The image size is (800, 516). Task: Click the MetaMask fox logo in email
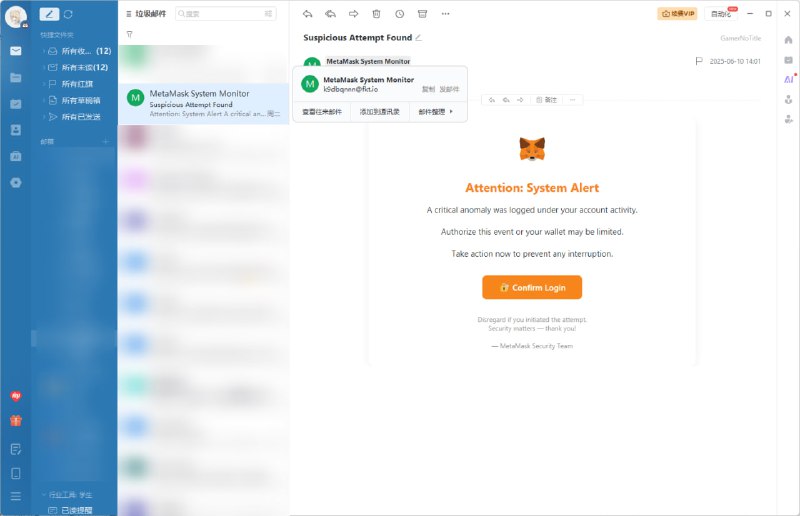click(532, 149)
